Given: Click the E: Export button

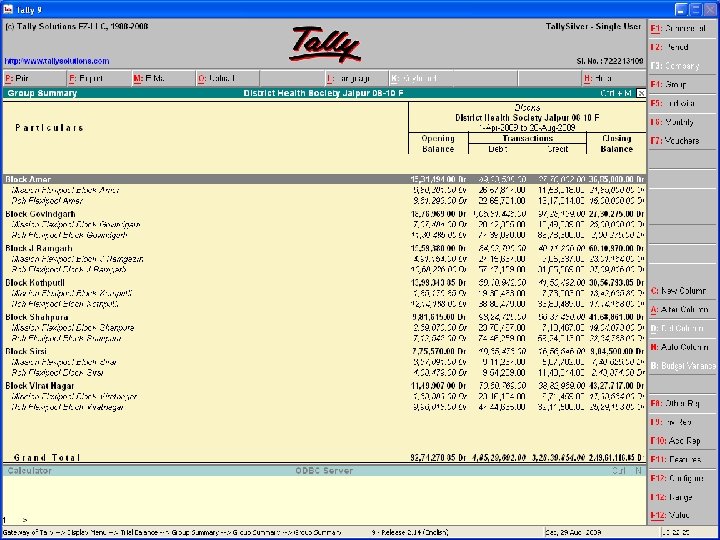Looking at the screenshot, I should (99, 79).
